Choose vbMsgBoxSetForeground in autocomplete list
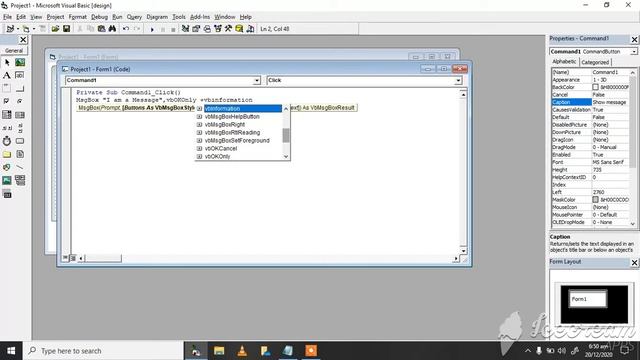Image resolution: width=640 pixels, height=360 pixels. pos(239,140)
